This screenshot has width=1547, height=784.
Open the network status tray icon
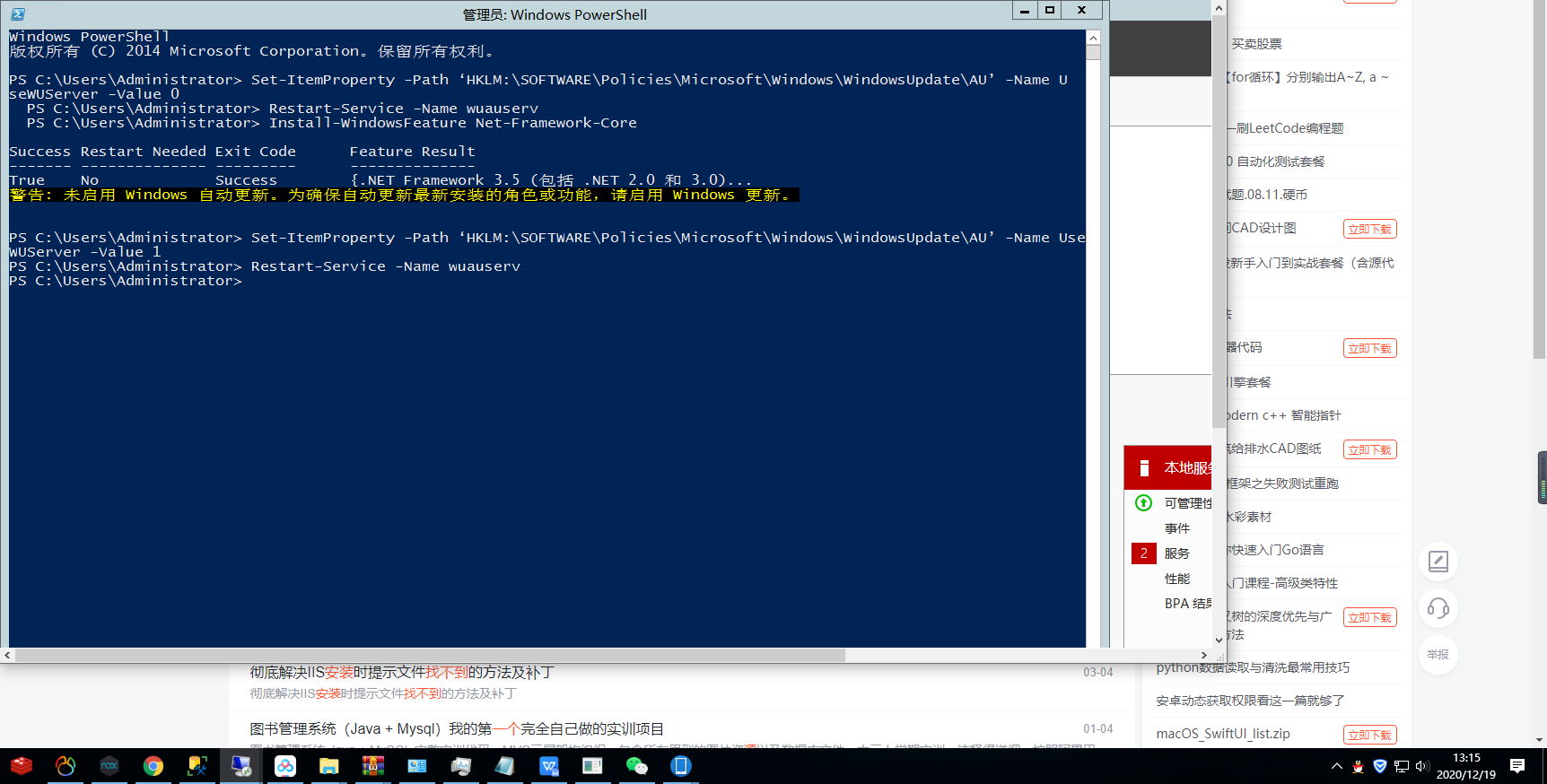coord(1402,766)
